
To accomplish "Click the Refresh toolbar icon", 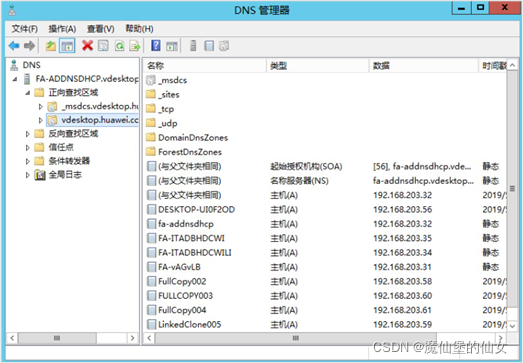I will [119, 46].
